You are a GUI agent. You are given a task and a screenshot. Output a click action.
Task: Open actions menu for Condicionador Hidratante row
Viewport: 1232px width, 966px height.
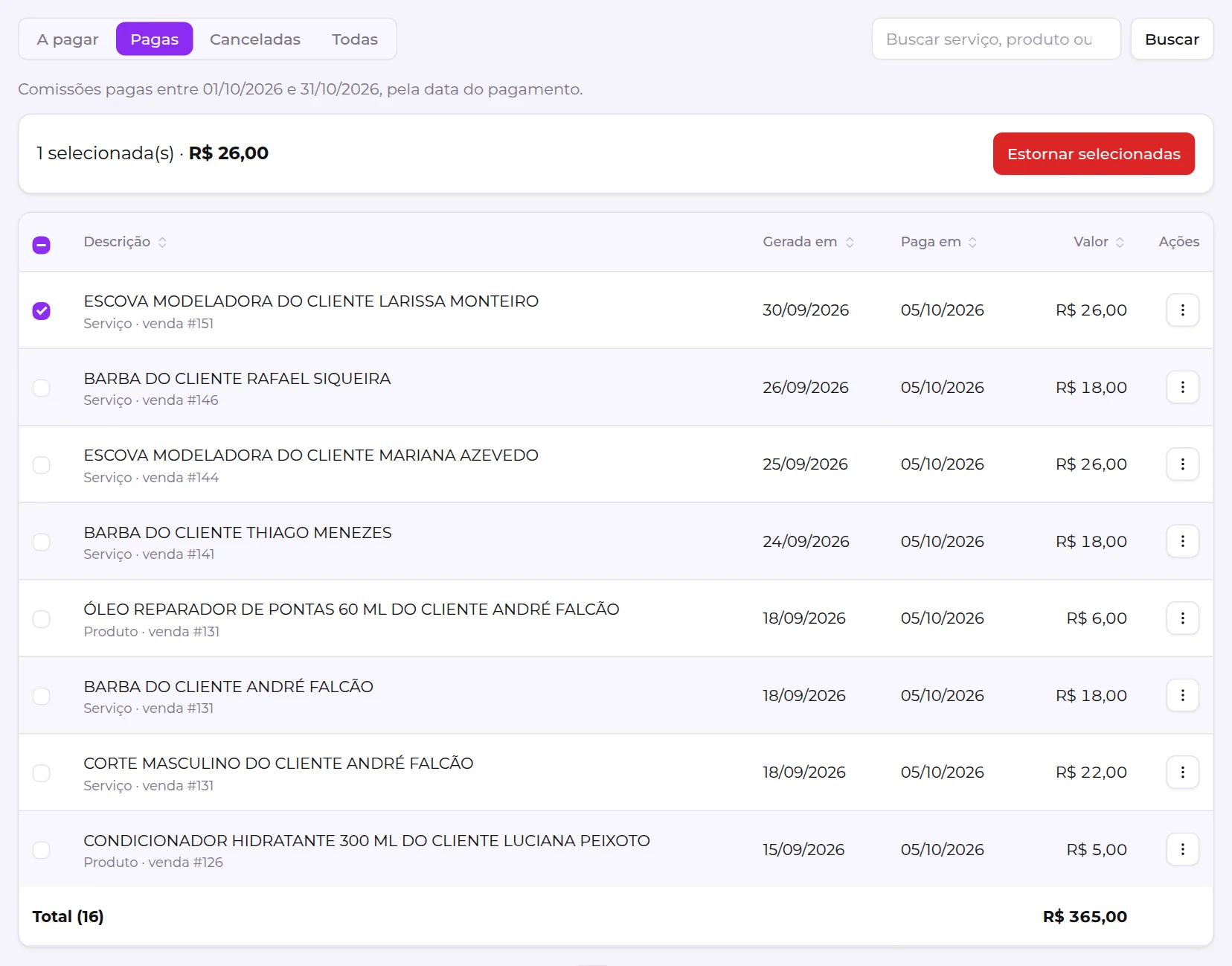pos(1182,849)
